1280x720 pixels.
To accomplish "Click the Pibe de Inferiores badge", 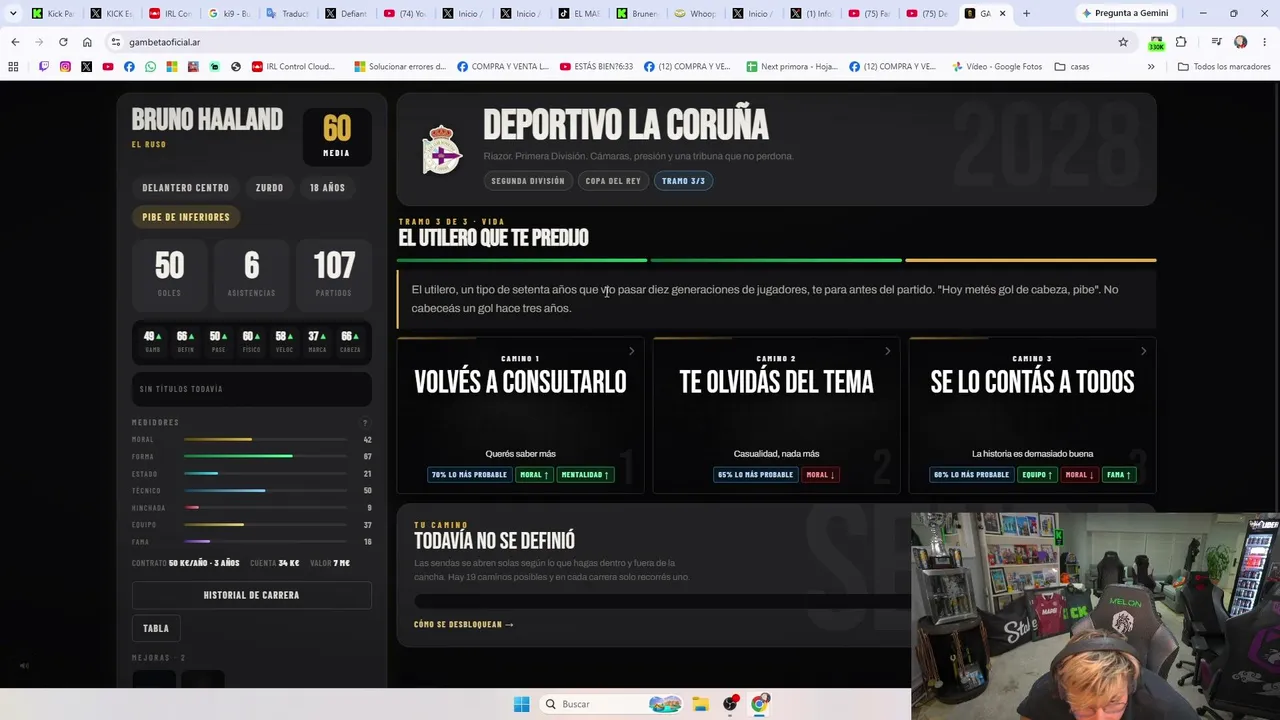I will pos(186,217).
